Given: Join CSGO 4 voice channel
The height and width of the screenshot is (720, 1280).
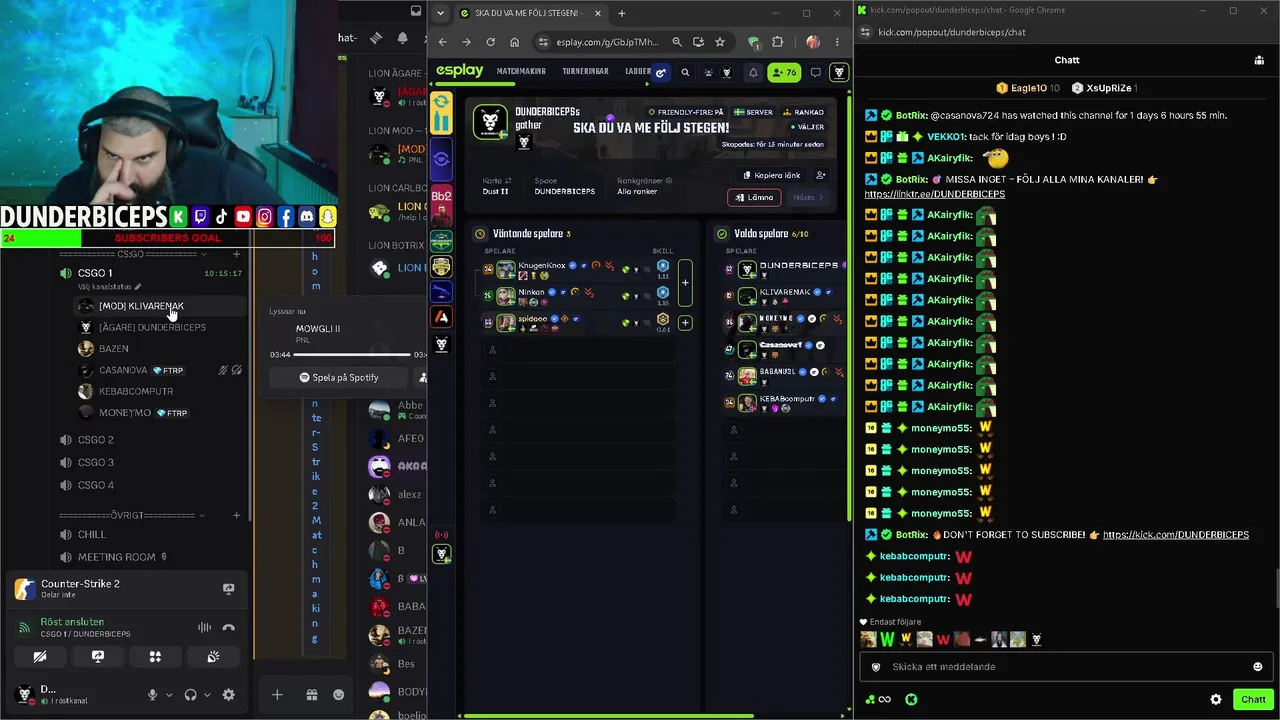Looking at the screenshot, I should click(x=95, y=485).
